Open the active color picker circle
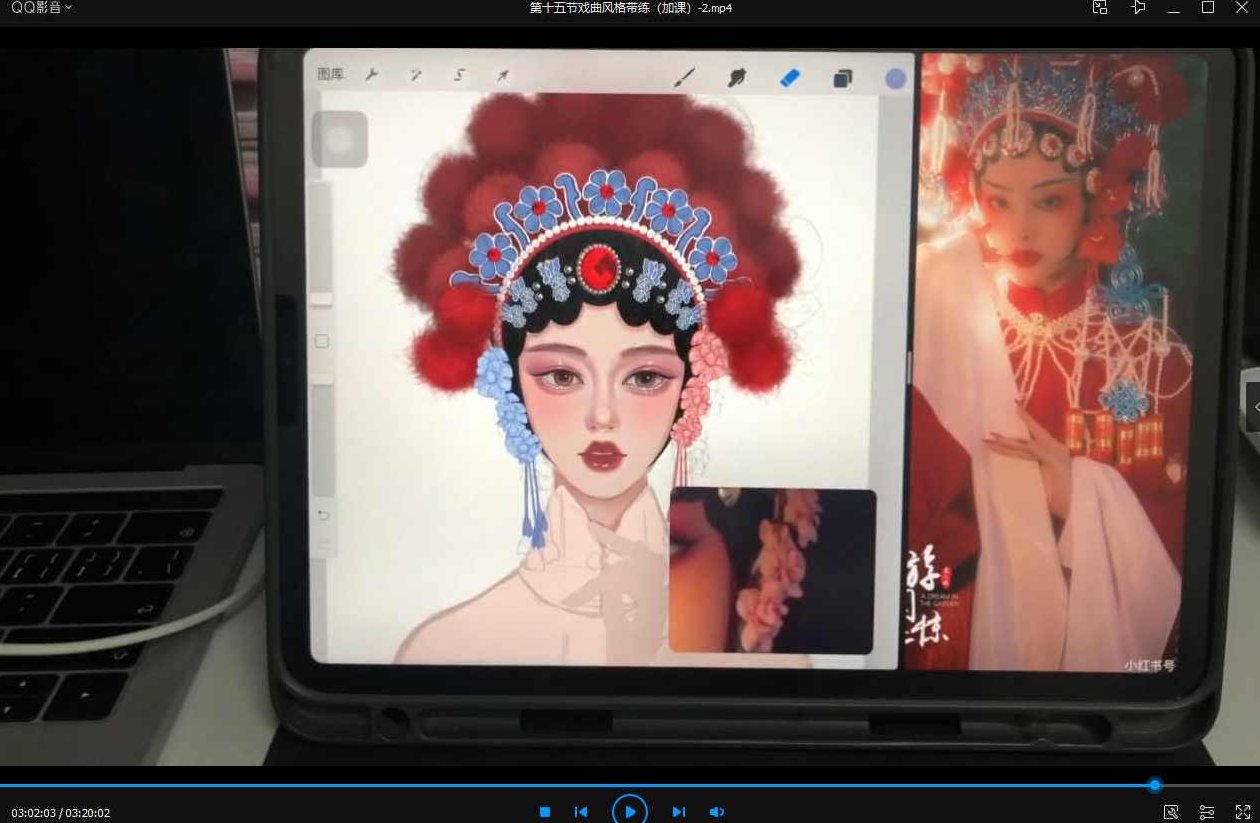 click(x=895, y=79)
